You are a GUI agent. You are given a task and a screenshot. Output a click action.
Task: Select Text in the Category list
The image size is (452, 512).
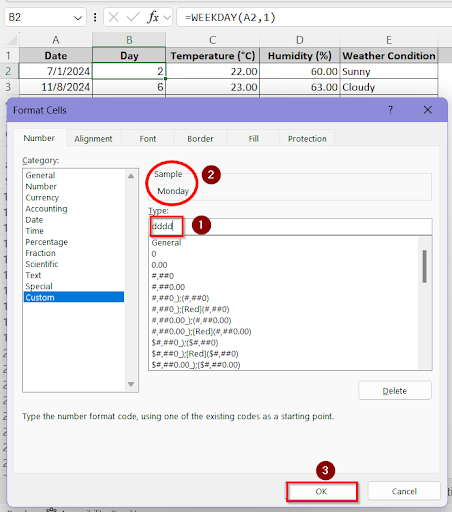33,275
